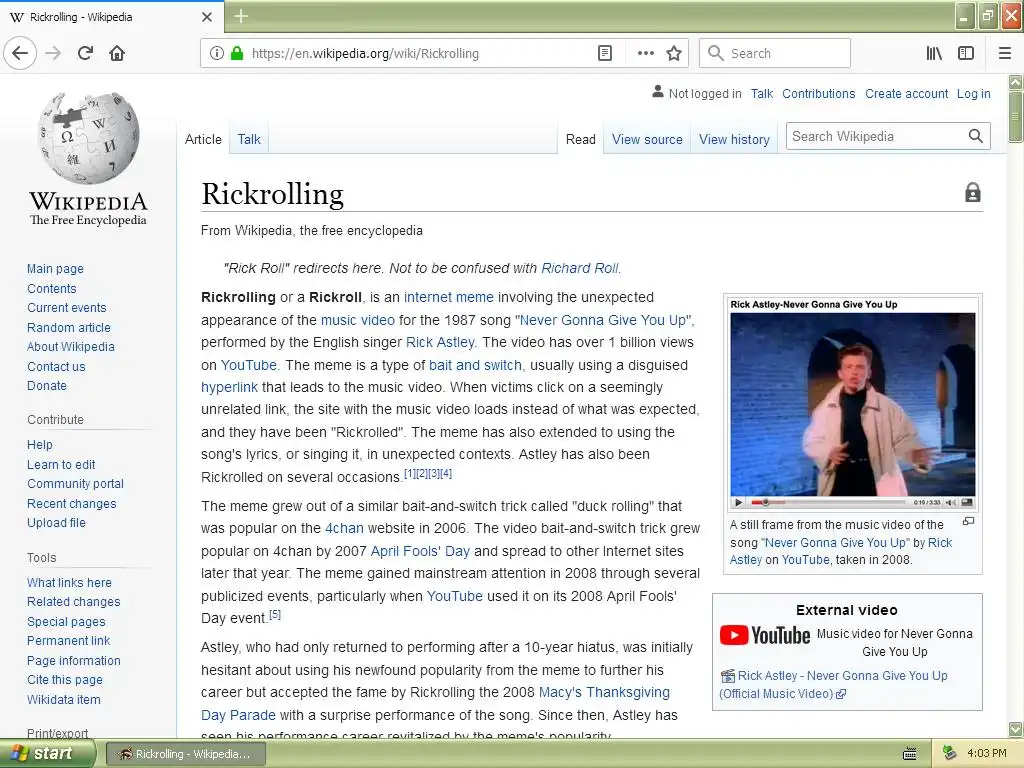Viewport: 1024px width, 768px height.
Task: Open page actions three-dot menu
Action: coord(645,54)
